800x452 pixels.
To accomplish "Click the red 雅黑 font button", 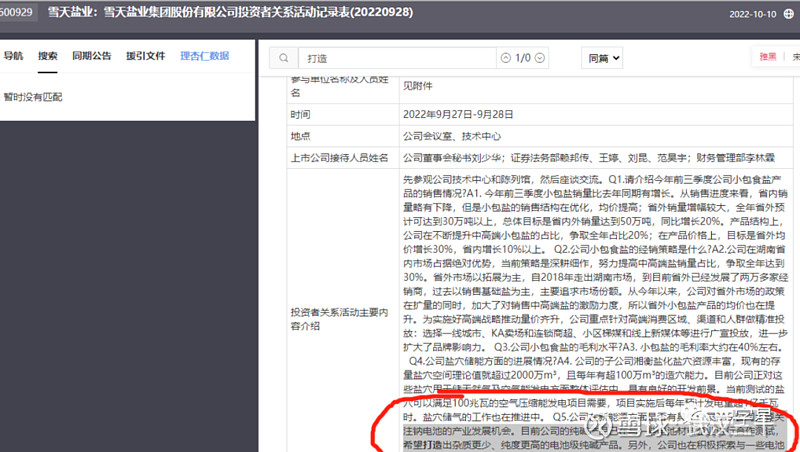I will pyautogui.click(x=767, y=57).
